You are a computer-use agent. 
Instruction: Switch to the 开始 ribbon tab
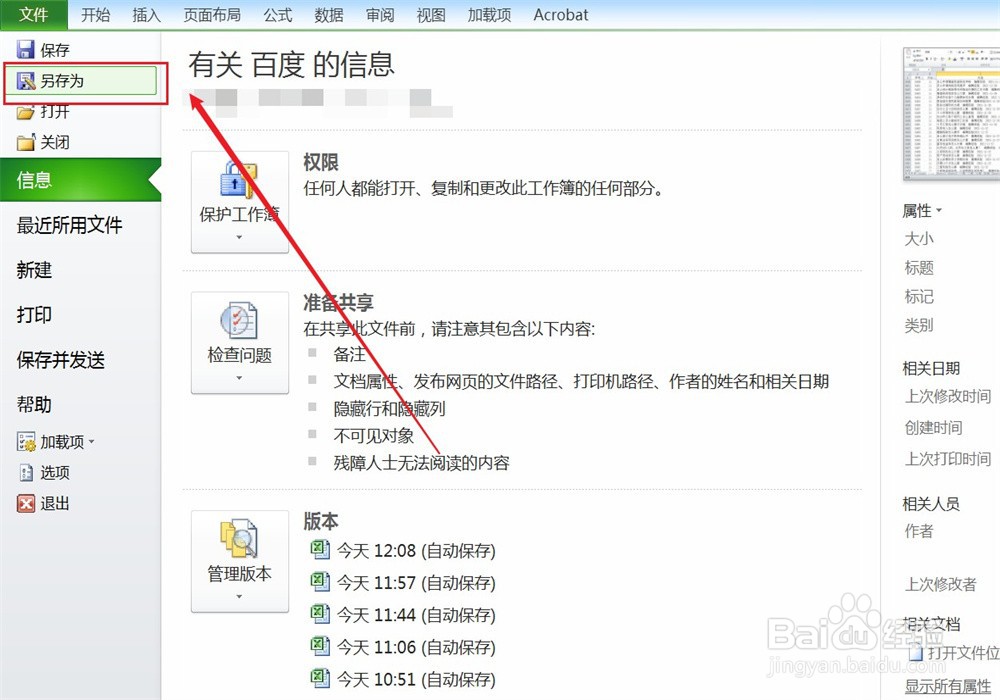click(x=95, y=15)
